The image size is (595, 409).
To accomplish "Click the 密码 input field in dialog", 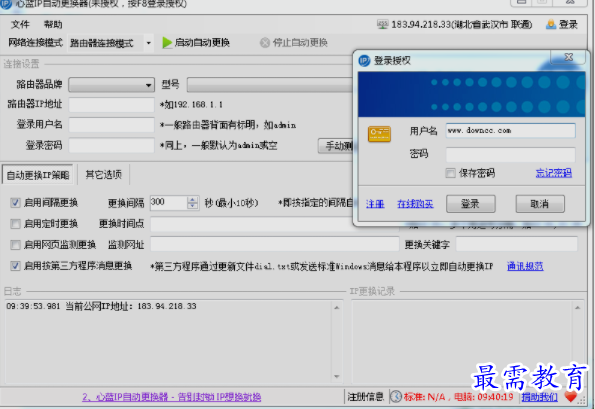I will tap(510, 155).
